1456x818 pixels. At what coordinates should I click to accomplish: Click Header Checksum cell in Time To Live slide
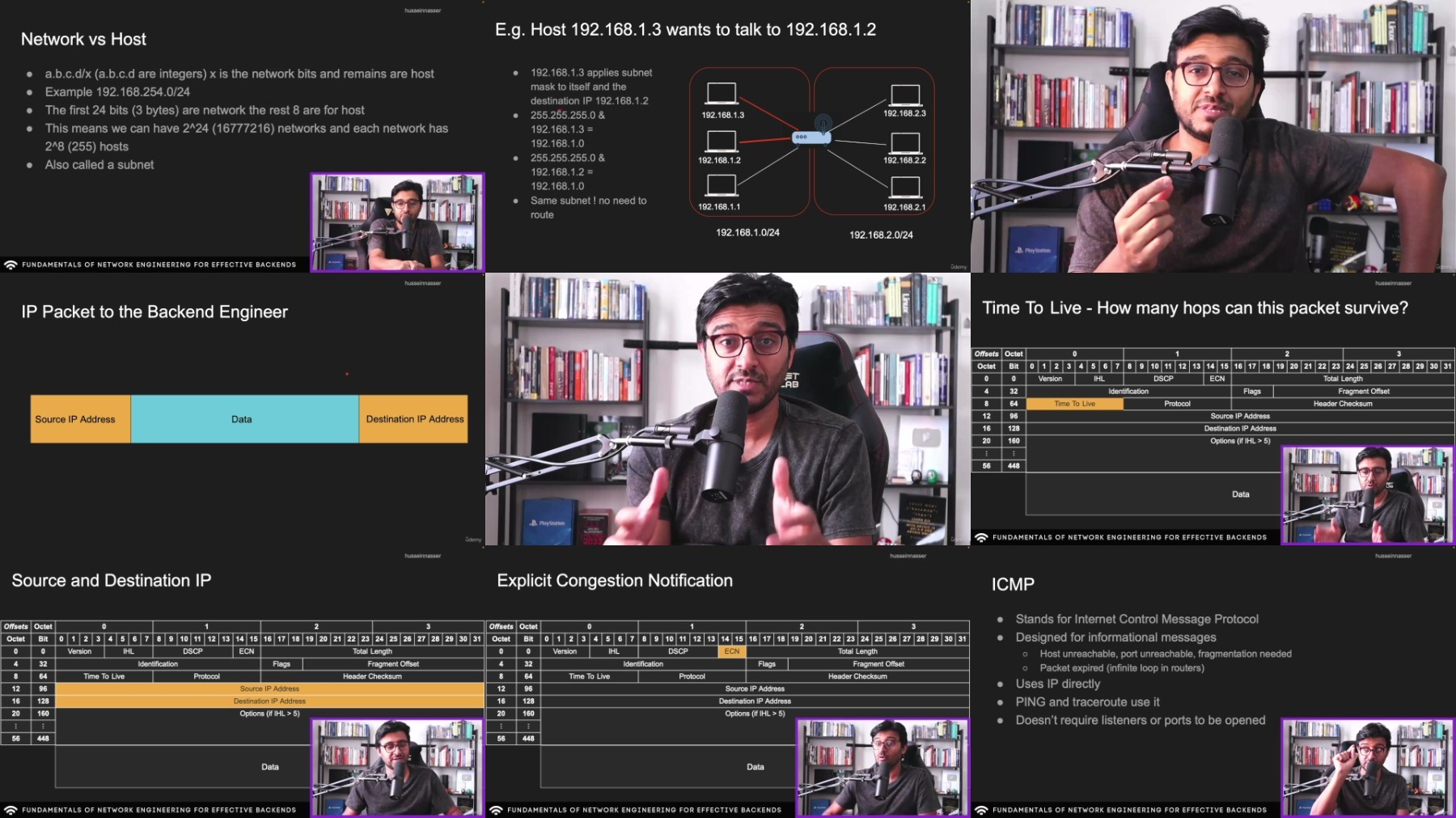1343,404
